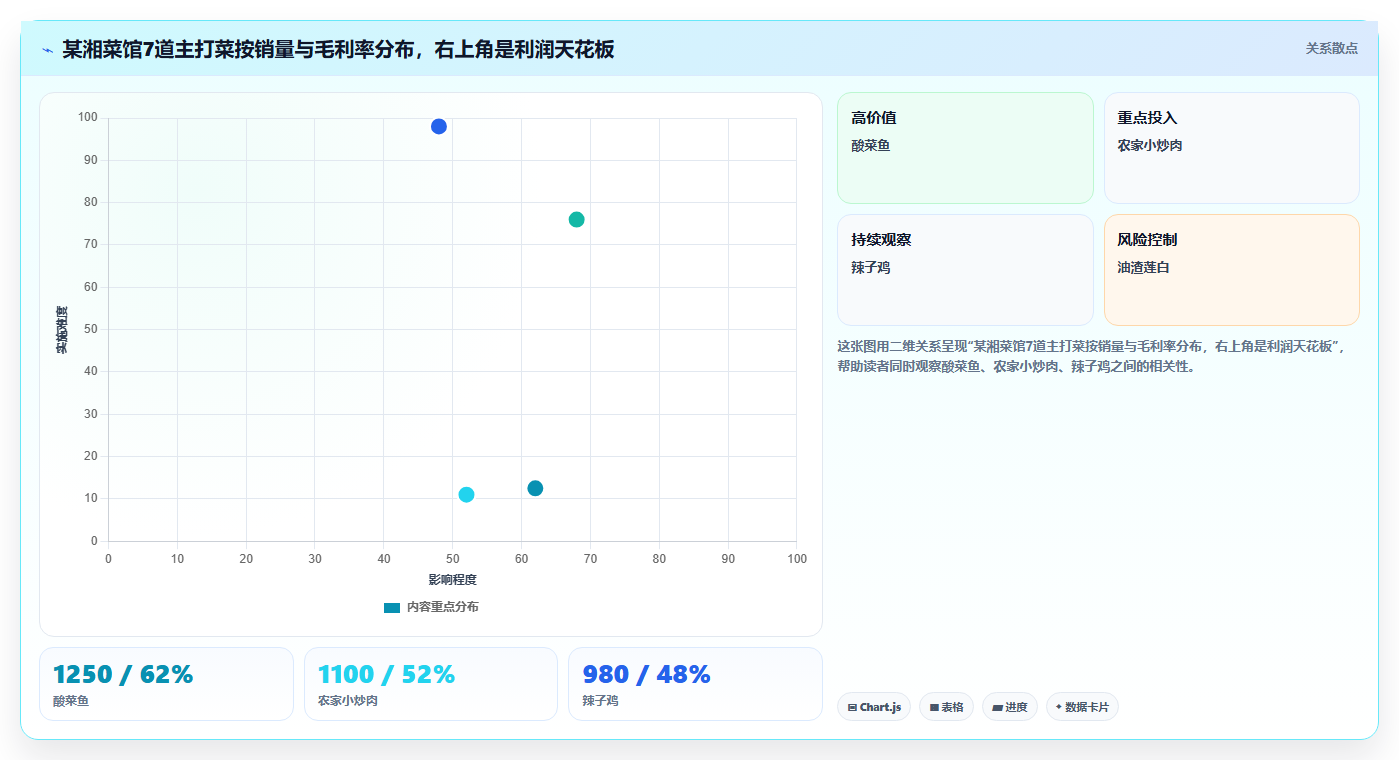Open the 高价值 酸菜鱼 card

click(x=965, y=148)
